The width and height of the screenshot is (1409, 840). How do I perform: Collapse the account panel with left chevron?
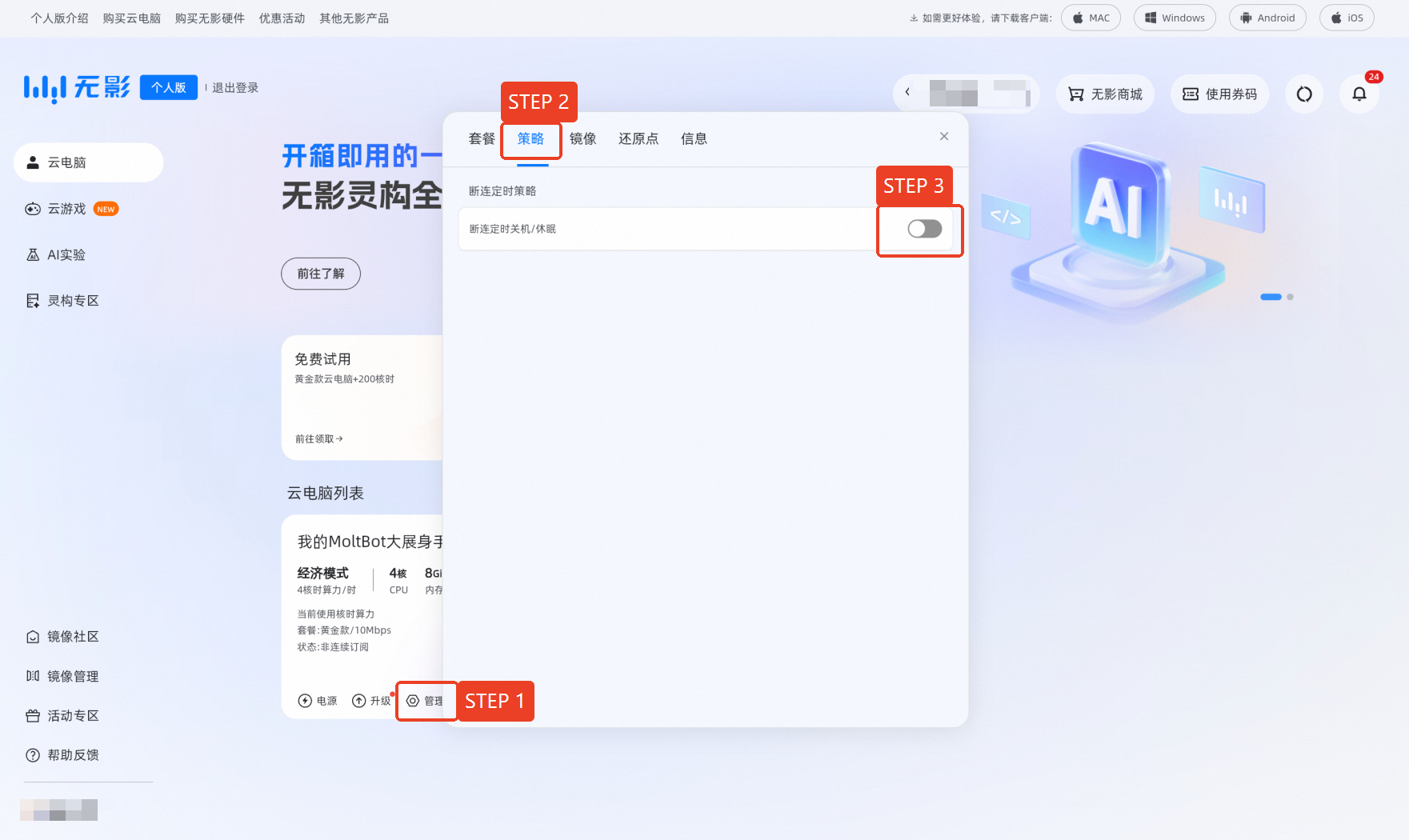[907, 92]
